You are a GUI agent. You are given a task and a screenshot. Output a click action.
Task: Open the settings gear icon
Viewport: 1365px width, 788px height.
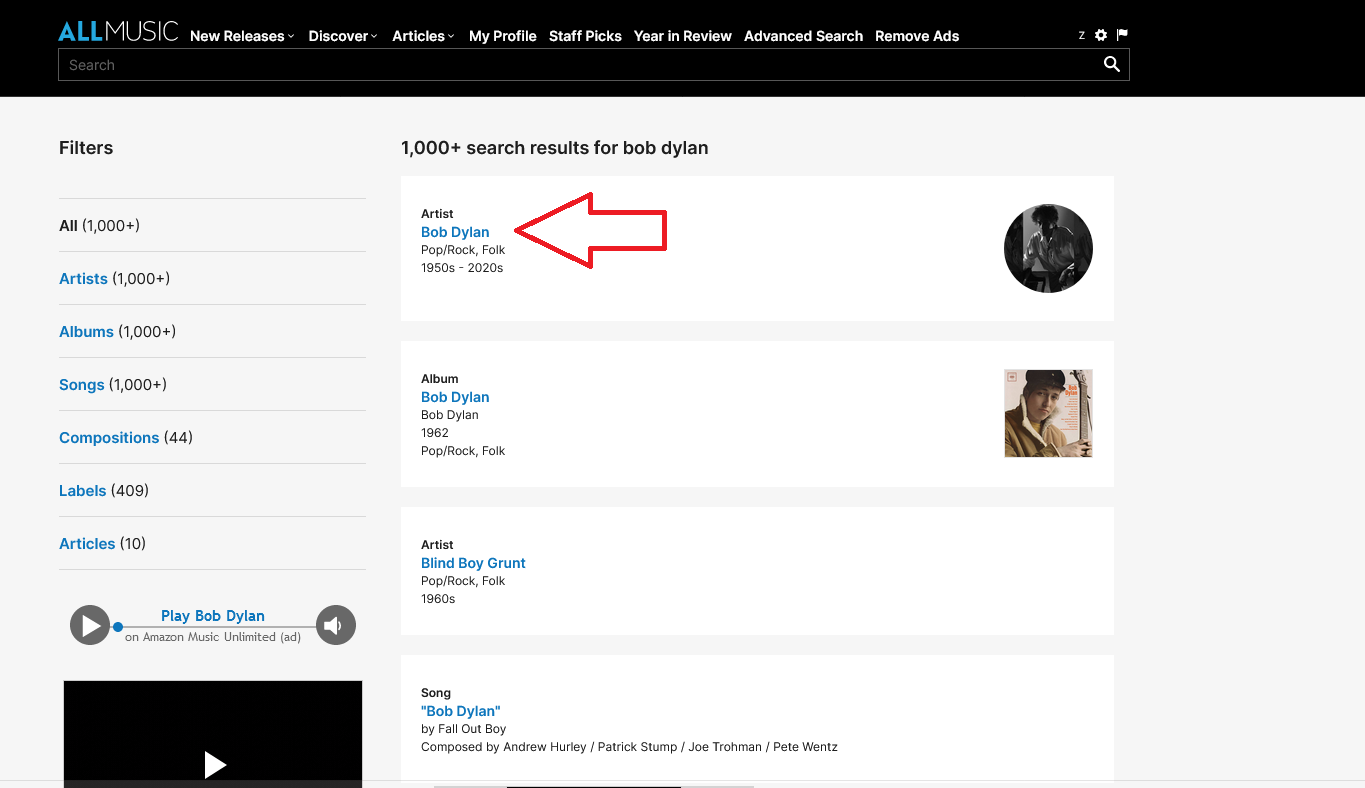[1101, 35]
